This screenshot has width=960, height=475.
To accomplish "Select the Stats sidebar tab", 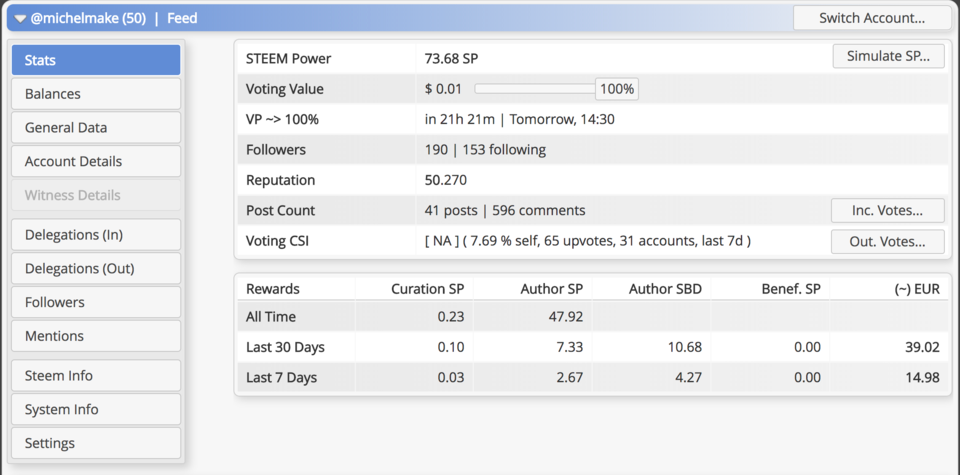I will coord(96,60).
